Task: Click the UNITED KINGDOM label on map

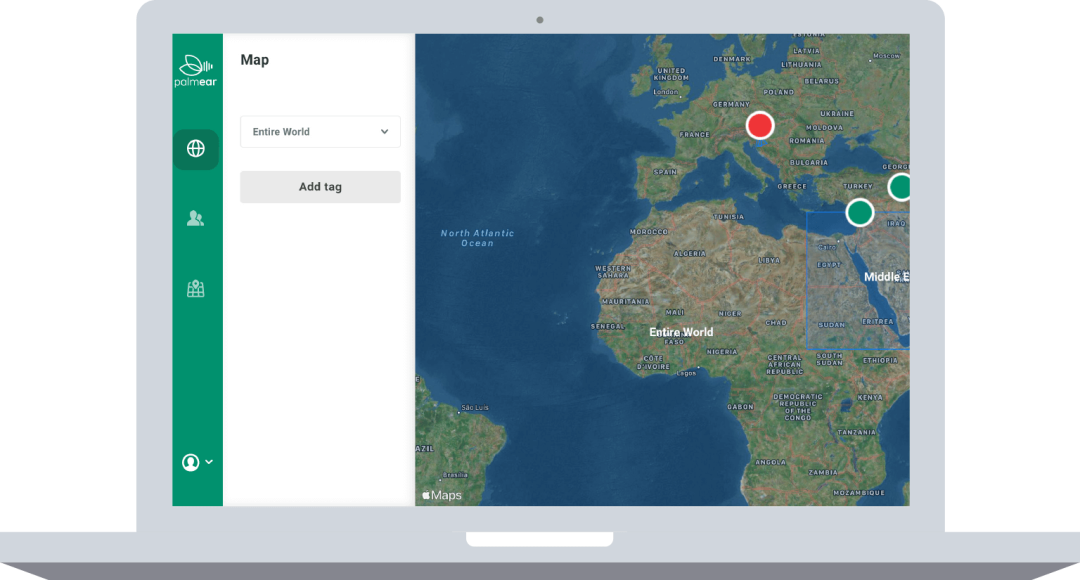Action: coord(672,74)
